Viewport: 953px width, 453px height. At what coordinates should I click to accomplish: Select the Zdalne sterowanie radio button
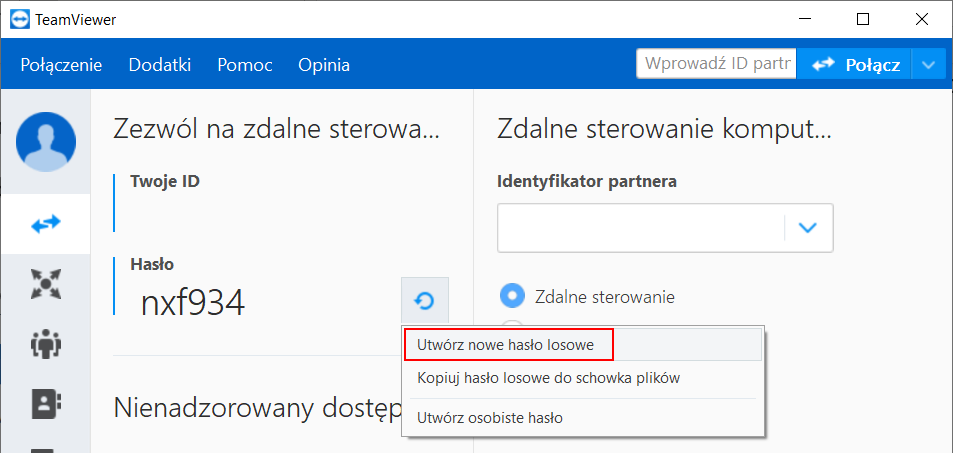[512, 297]
